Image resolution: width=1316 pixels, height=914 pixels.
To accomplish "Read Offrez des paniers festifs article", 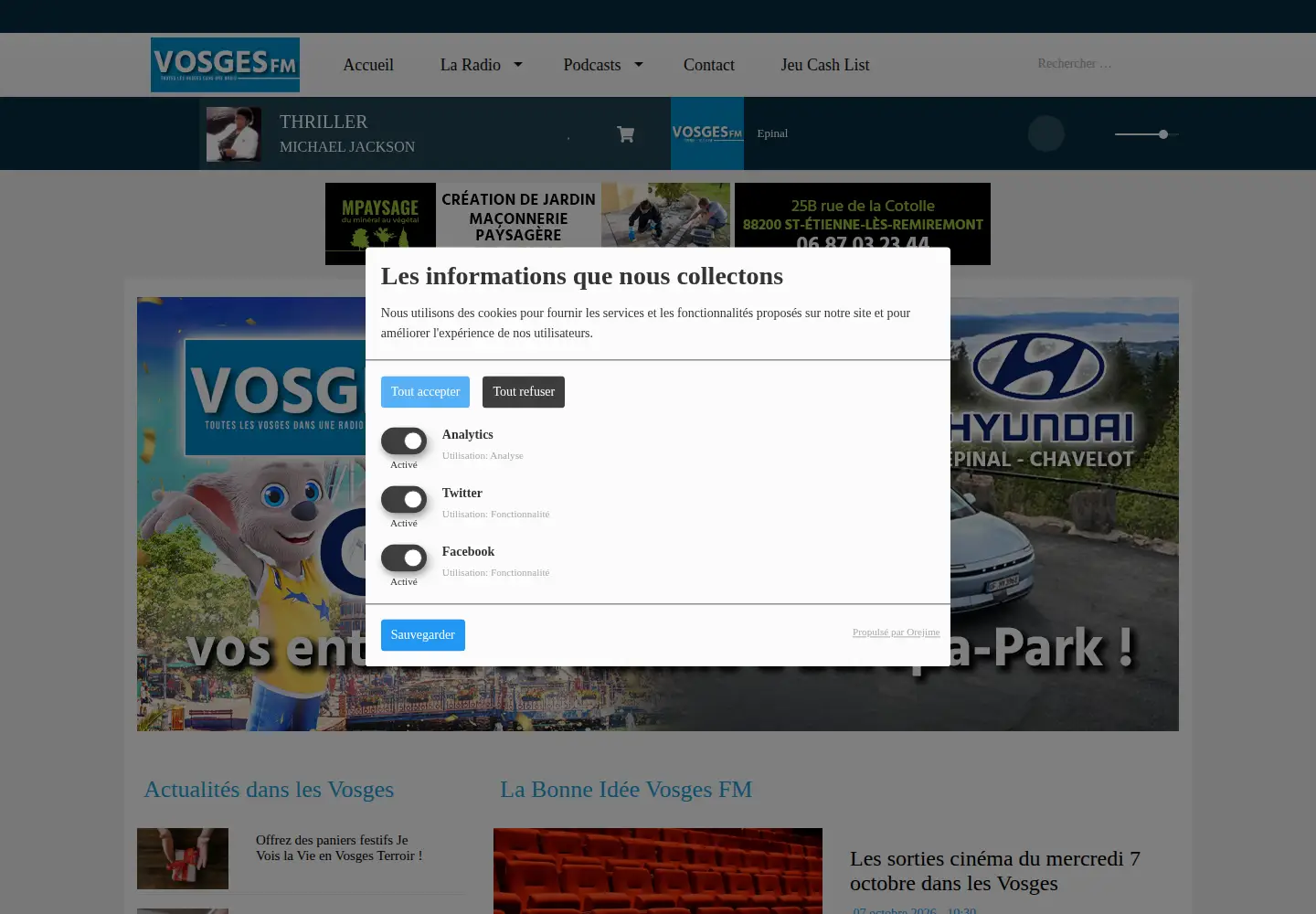I will [x=339, y=848].
